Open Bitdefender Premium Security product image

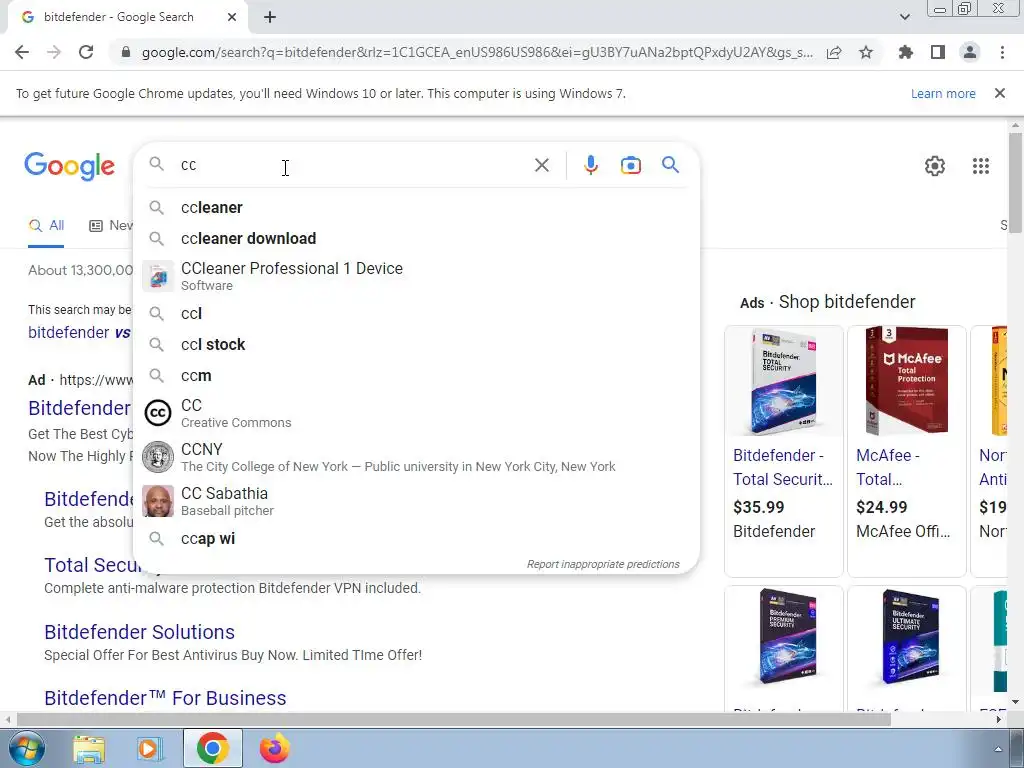pos(784,637)
